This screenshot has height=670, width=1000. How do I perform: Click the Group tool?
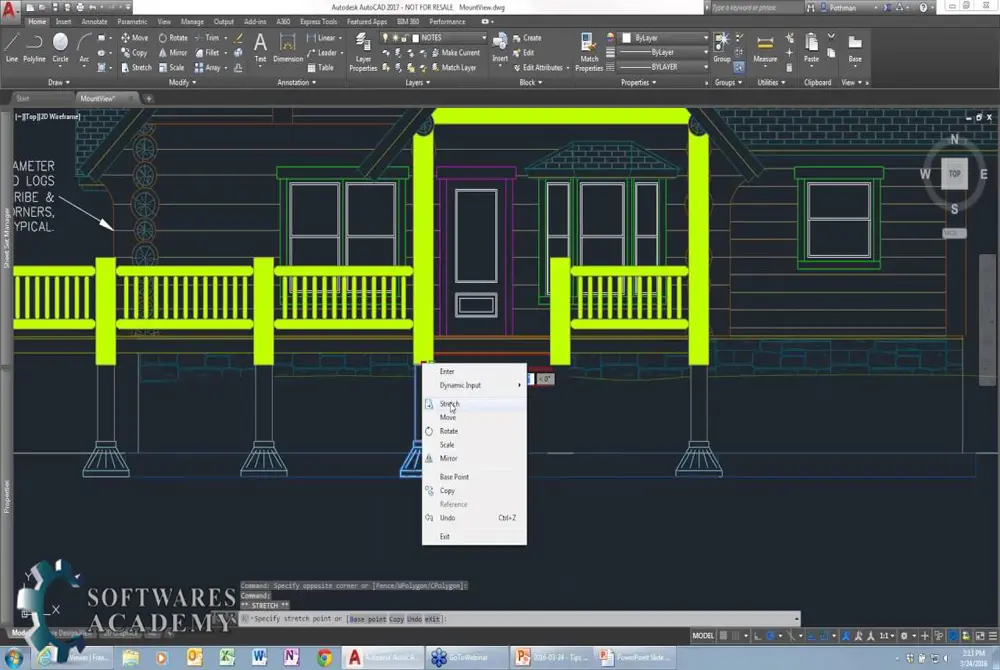[x=722, y=48]
